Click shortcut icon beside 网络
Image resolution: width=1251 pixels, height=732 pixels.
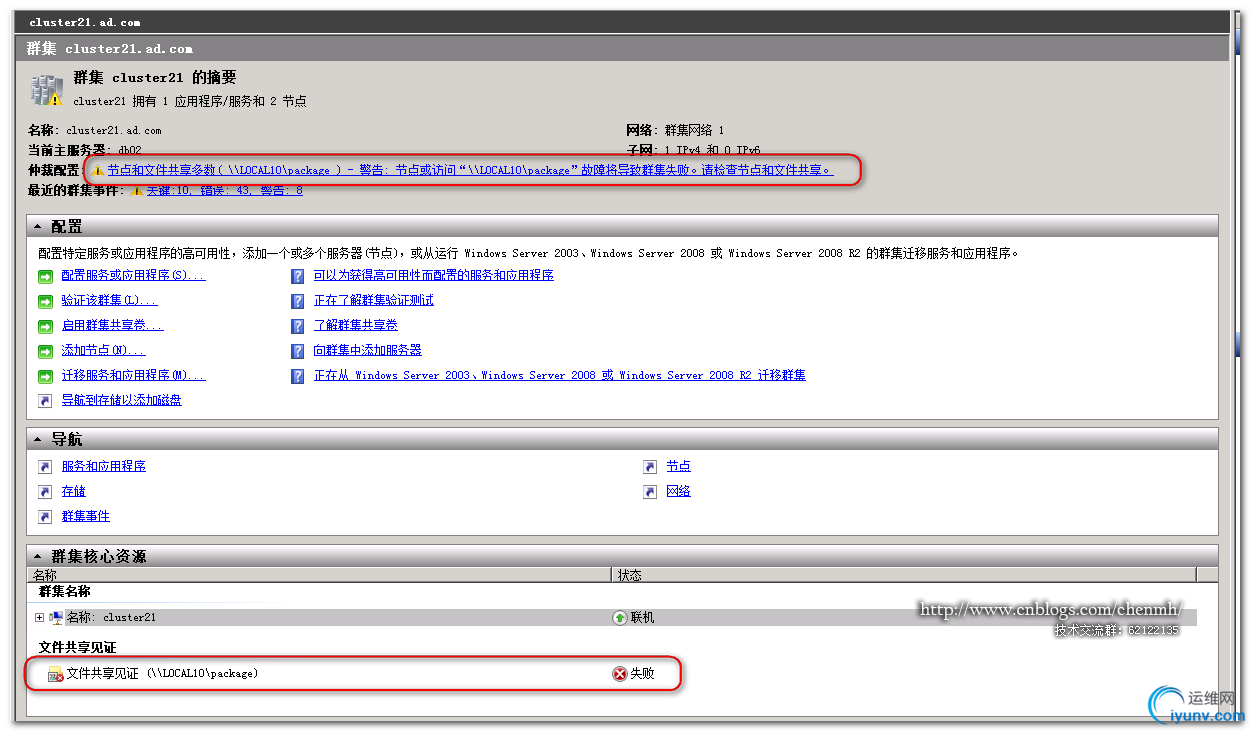(x=650, y=492)
